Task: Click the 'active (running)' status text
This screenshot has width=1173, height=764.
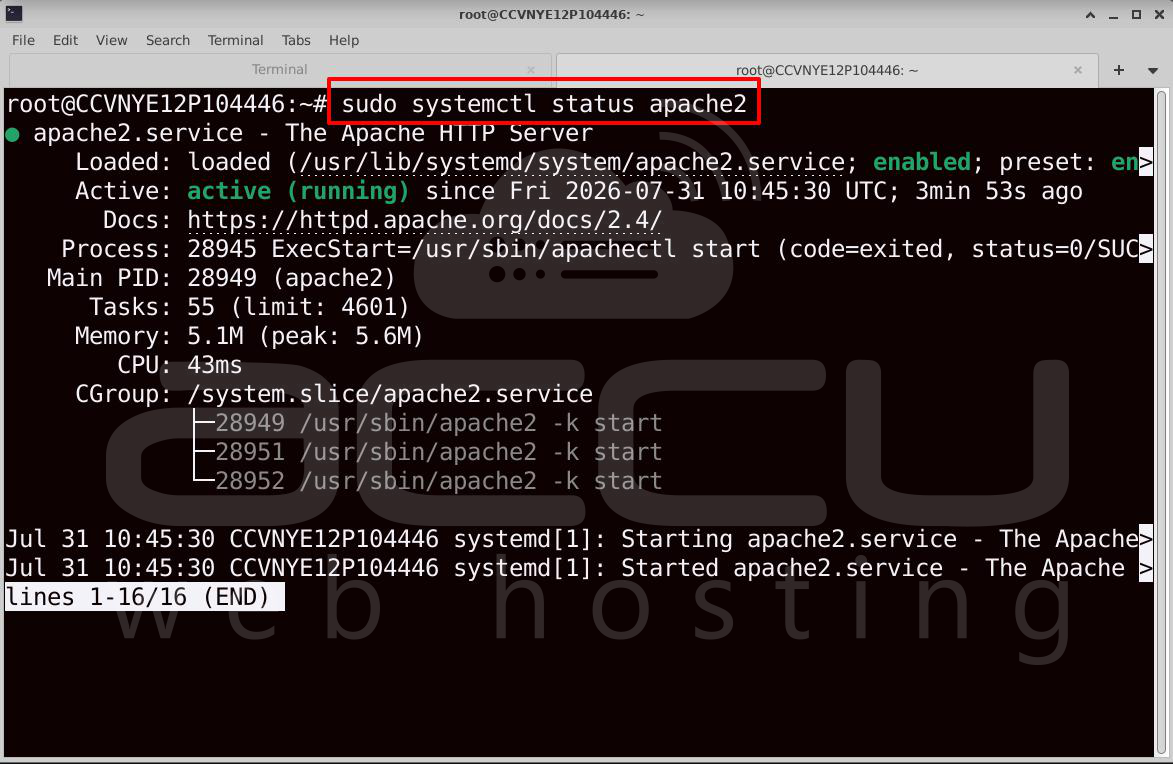Action: (298, 192)
